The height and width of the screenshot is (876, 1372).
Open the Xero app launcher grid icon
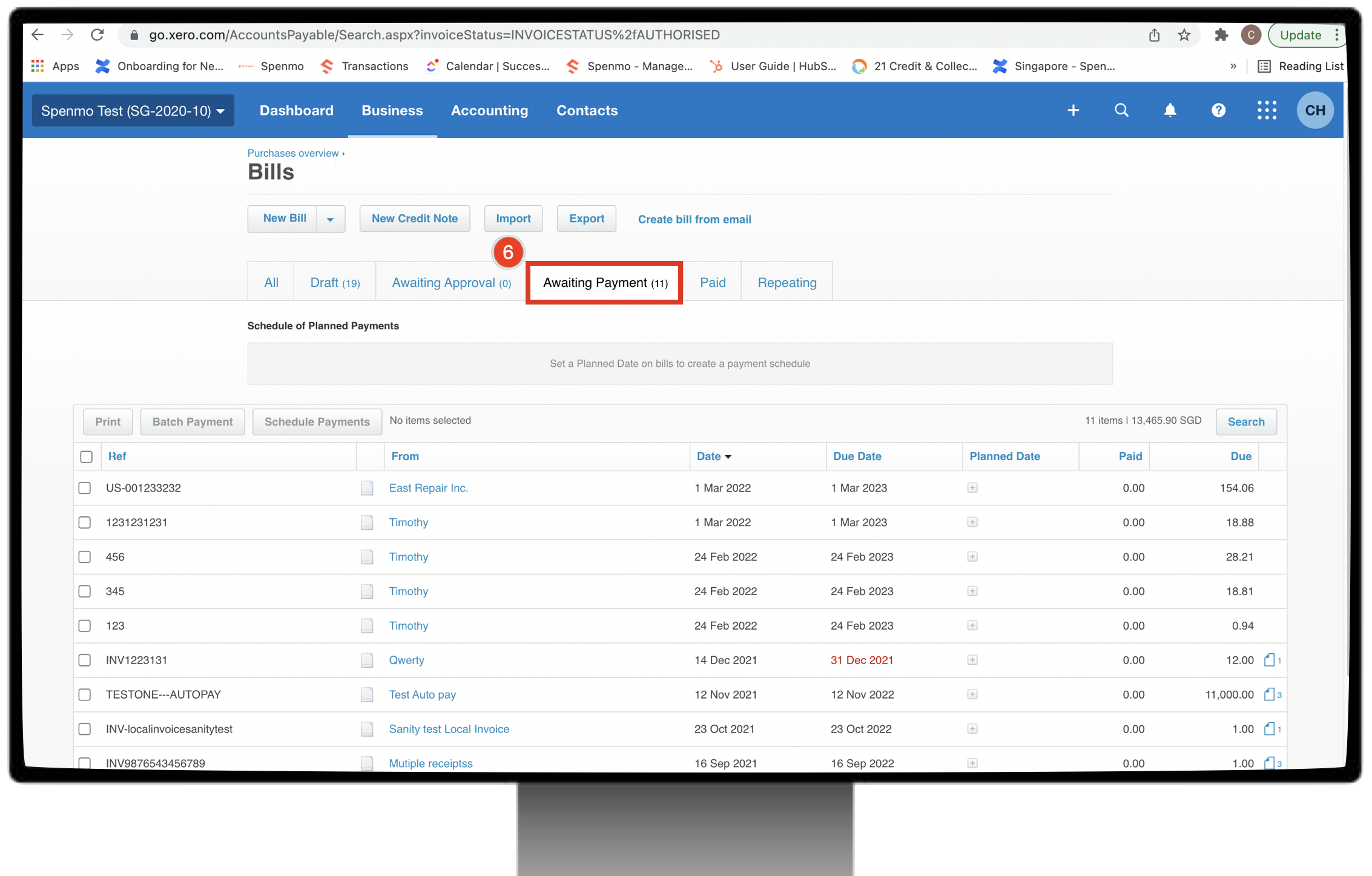pos(1267,110)
